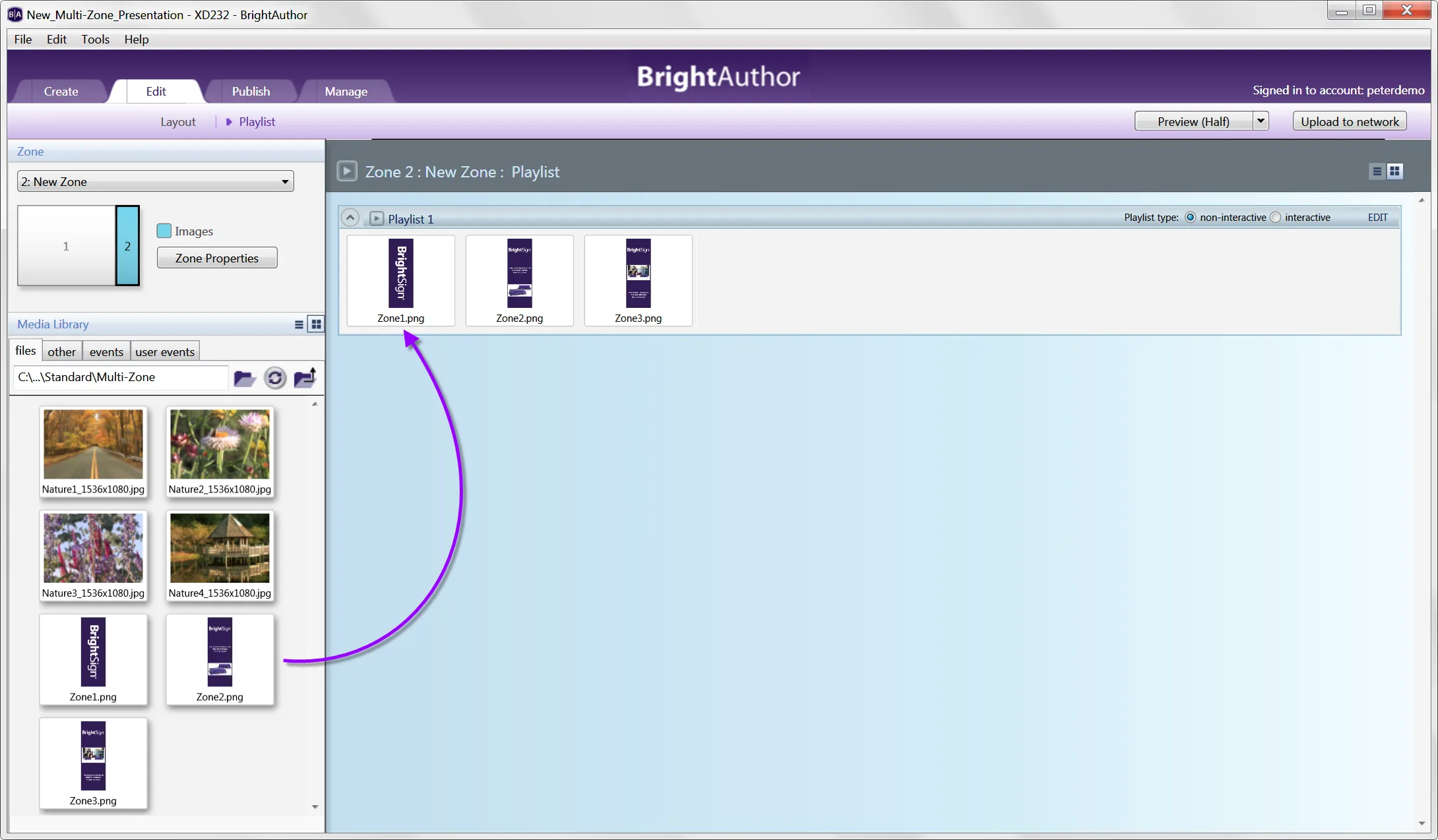Switch Media Library to list view
The width and height of the screenshot is (1438, 840).
coord(299,324)
